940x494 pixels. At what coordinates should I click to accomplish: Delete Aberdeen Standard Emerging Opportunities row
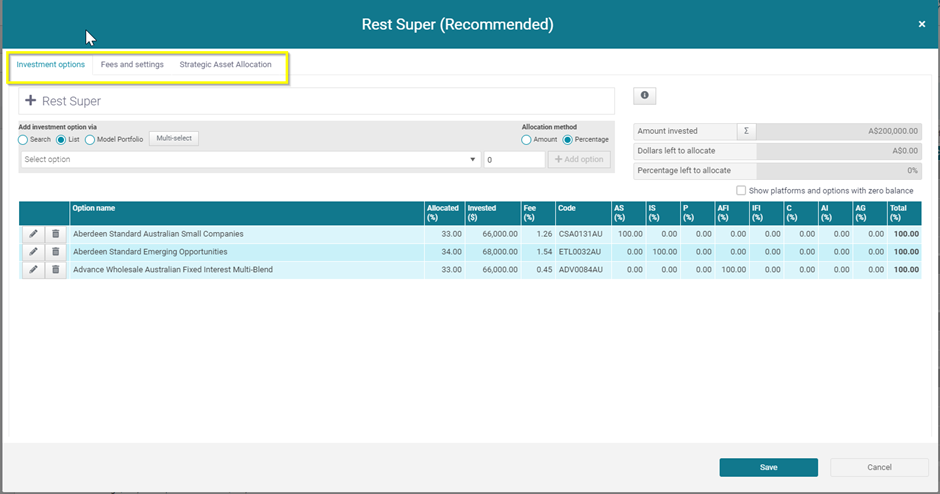[x=55, y=252]
